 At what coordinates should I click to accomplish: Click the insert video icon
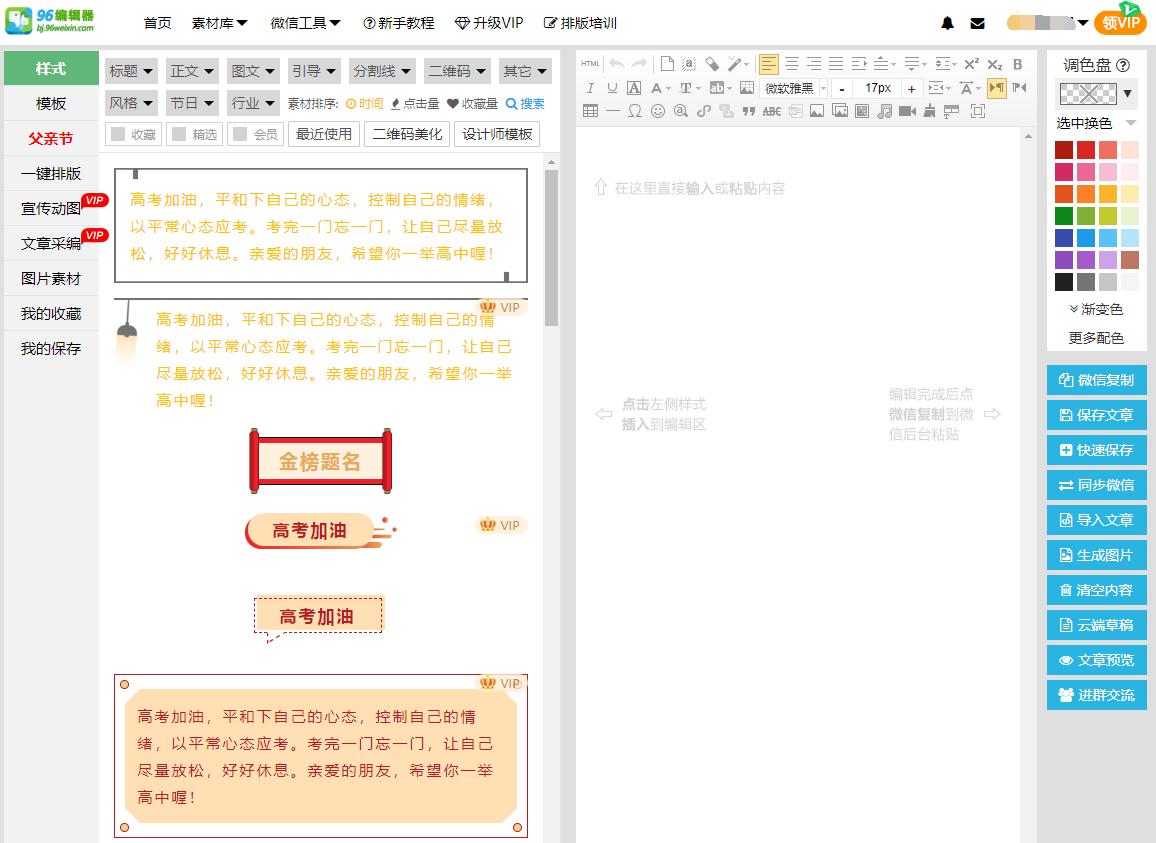[x=908, y=110]
